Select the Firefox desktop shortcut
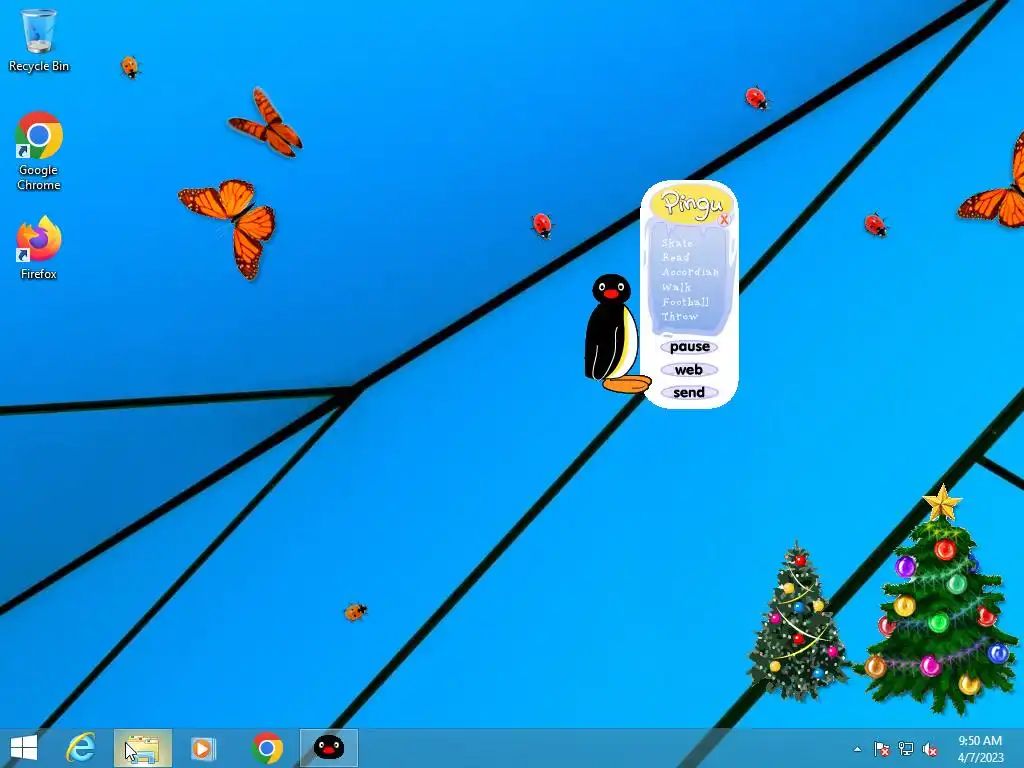This screenshot has height=768, width=1024. (x=39, y=248)
